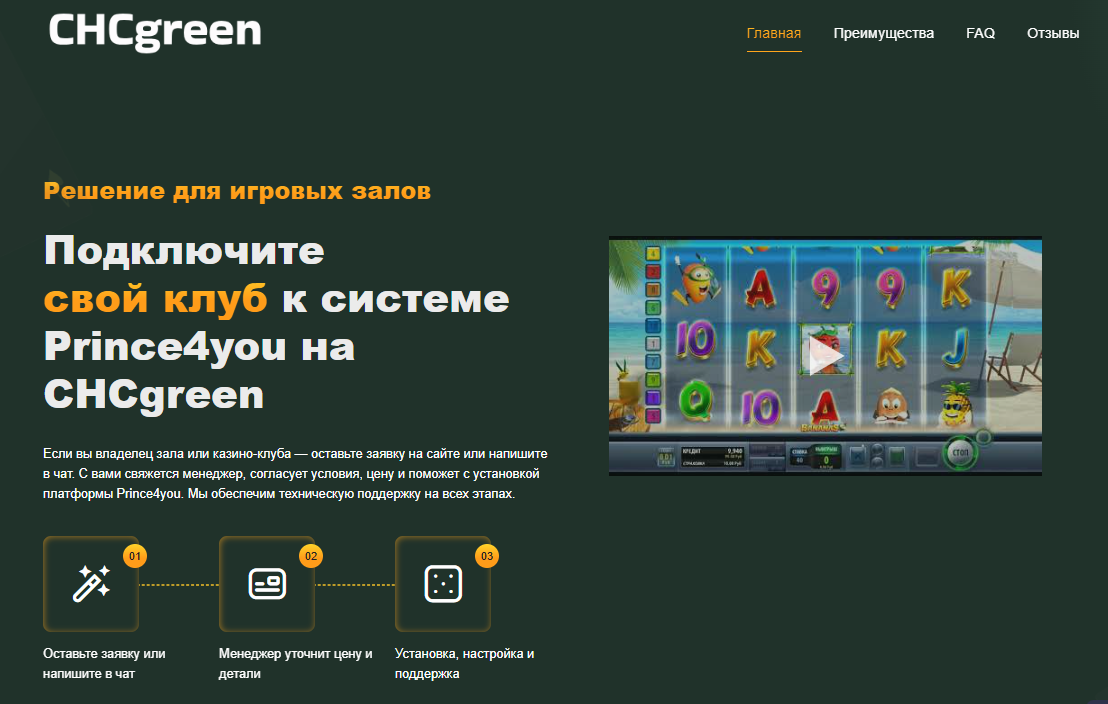
Task: Click the orange 03 step badge
Action: (x=487, y=555)
